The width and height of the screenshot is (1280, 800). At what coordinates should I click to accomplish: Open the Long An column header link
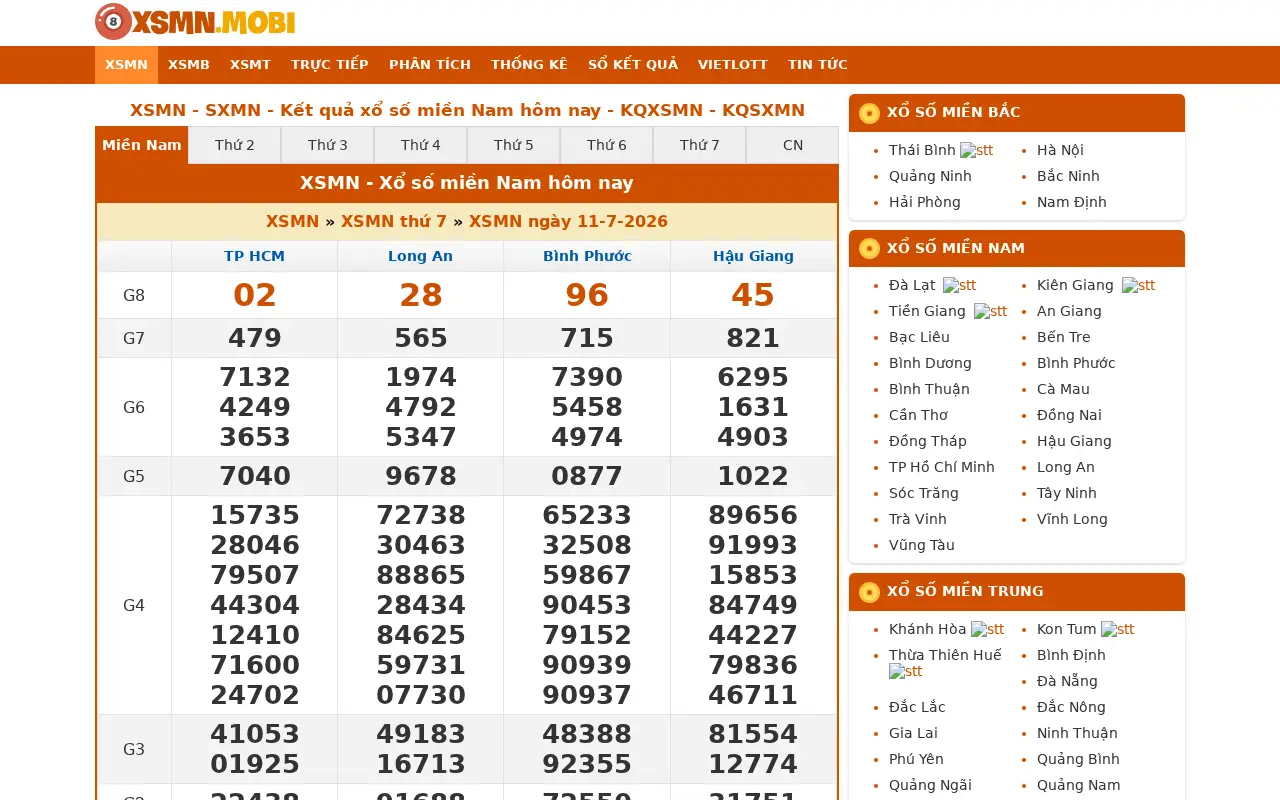coord(420,256)
